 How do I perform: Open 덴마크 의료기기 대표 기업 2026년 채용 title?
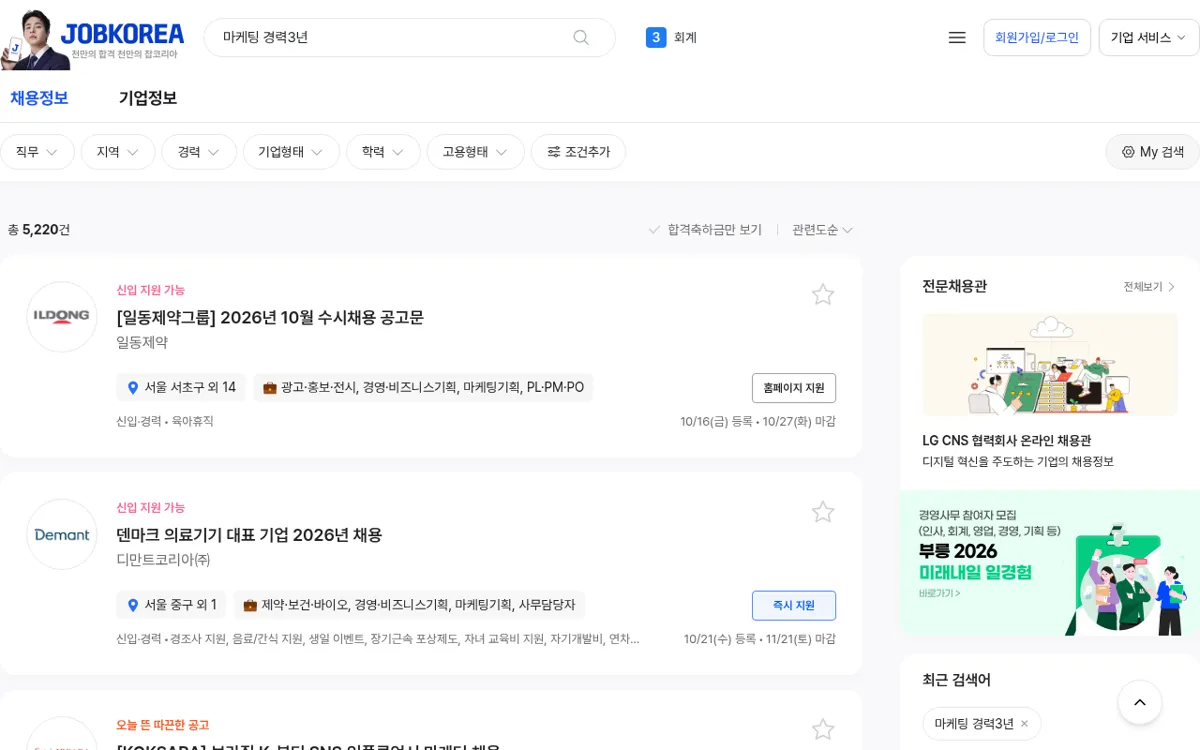pyautogui.click(x=249, y=535)
